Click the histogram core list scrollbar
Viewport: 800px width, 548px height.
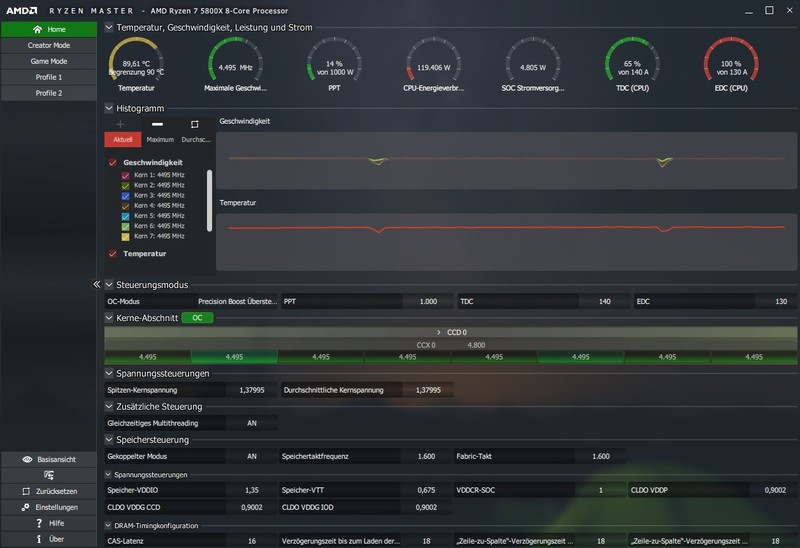(x=209, y=201)
